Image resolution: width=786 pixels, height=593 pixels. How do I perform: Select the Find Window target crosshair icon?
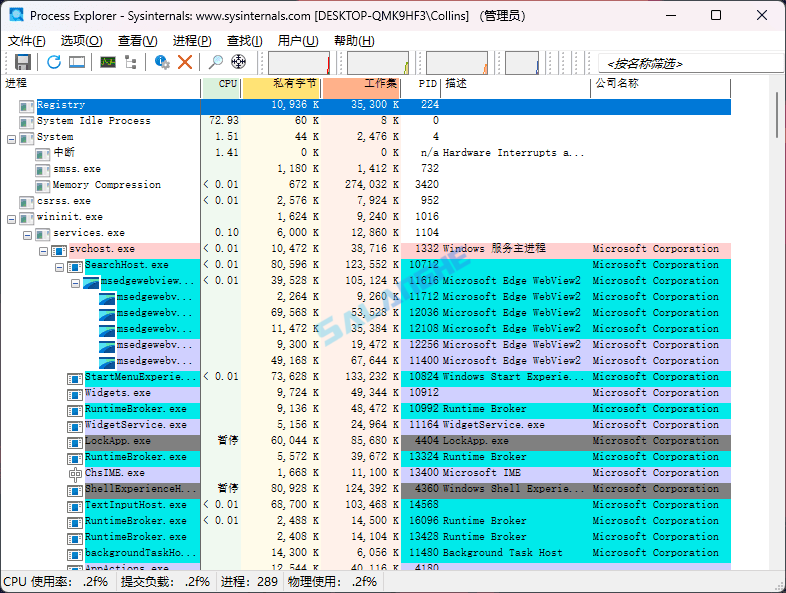238,62
